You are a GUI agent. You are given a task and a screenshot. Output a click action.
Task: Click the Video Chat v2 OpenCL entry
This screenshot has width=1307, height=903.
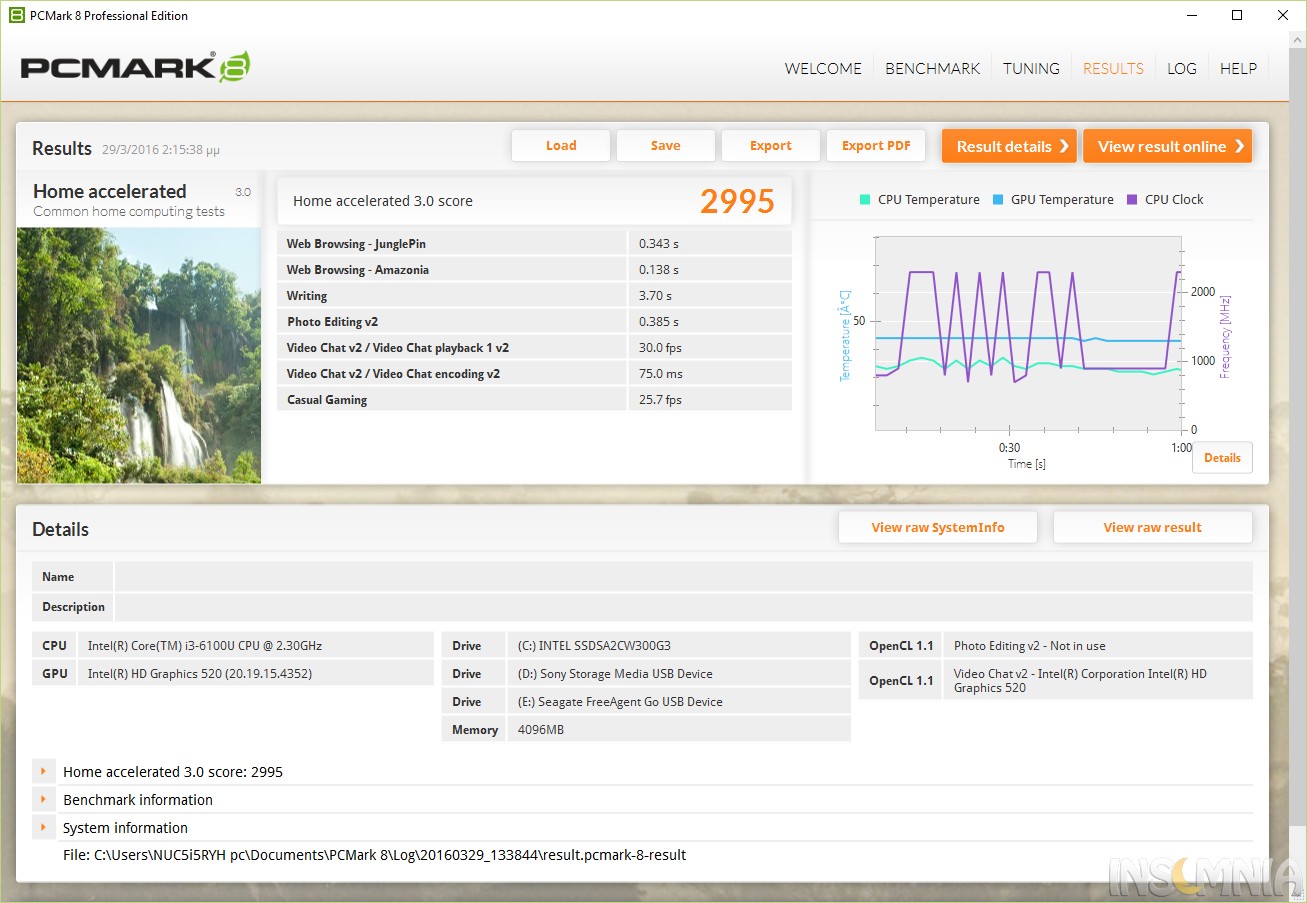[1080, 680]
